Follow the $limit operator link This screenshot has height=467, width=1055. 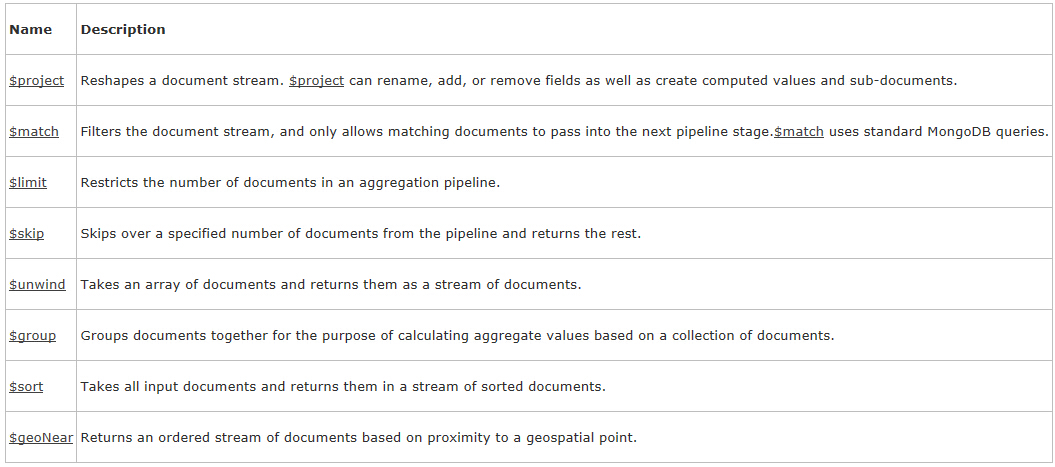tap(28, 182)
